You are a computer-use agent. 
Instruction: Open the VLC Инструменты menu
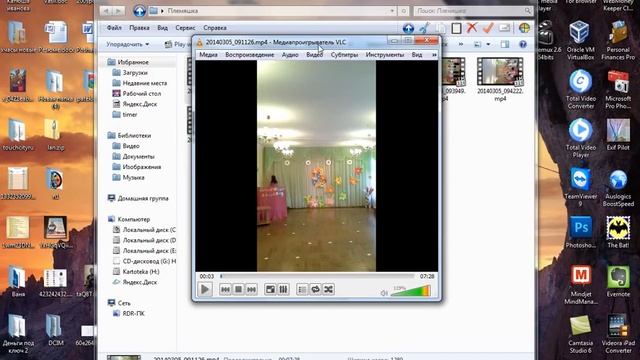point(384,55)
